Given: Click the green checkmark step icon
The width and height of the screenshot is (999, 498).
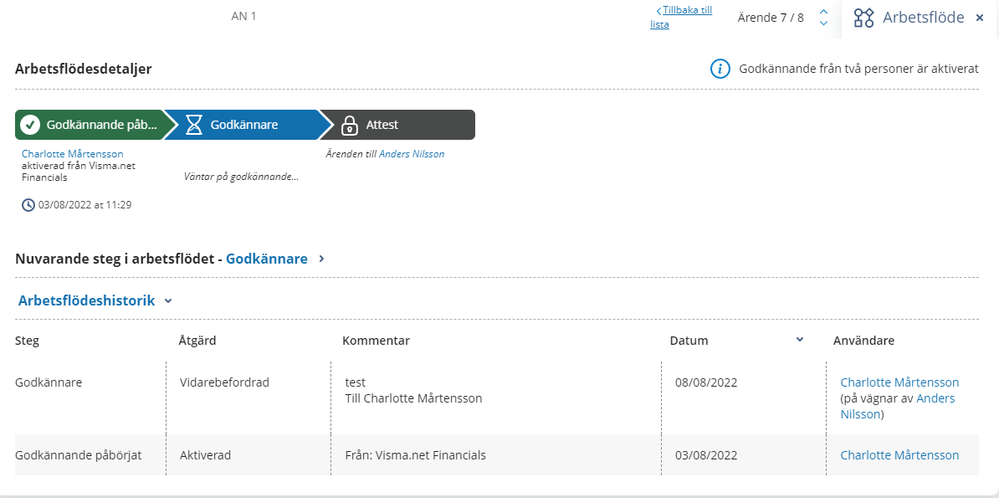Looking at the screenshot, I should (30, 125).
